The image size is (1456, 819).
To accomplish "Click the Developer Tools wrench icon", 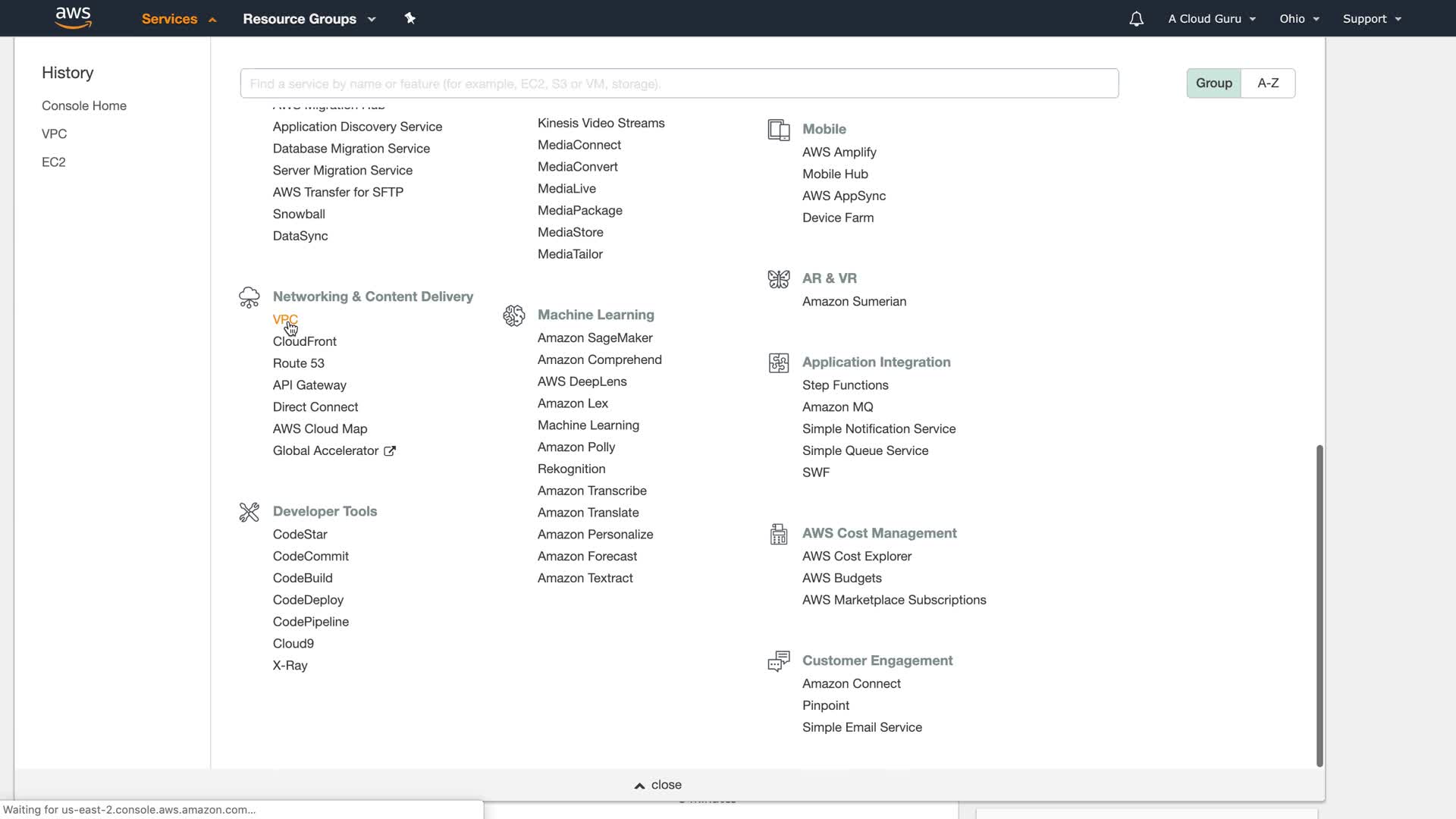I will [x=249, y=512].
